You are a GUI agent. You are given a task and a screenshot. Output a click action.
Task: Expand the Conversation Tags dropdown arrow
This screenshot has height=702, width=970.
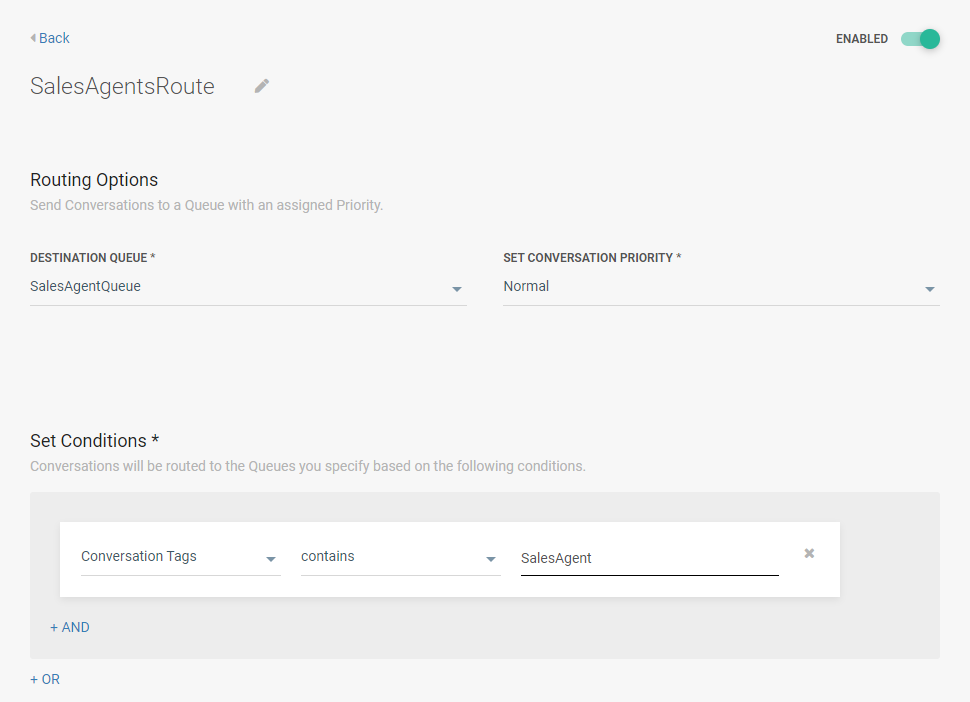(271, 559)
